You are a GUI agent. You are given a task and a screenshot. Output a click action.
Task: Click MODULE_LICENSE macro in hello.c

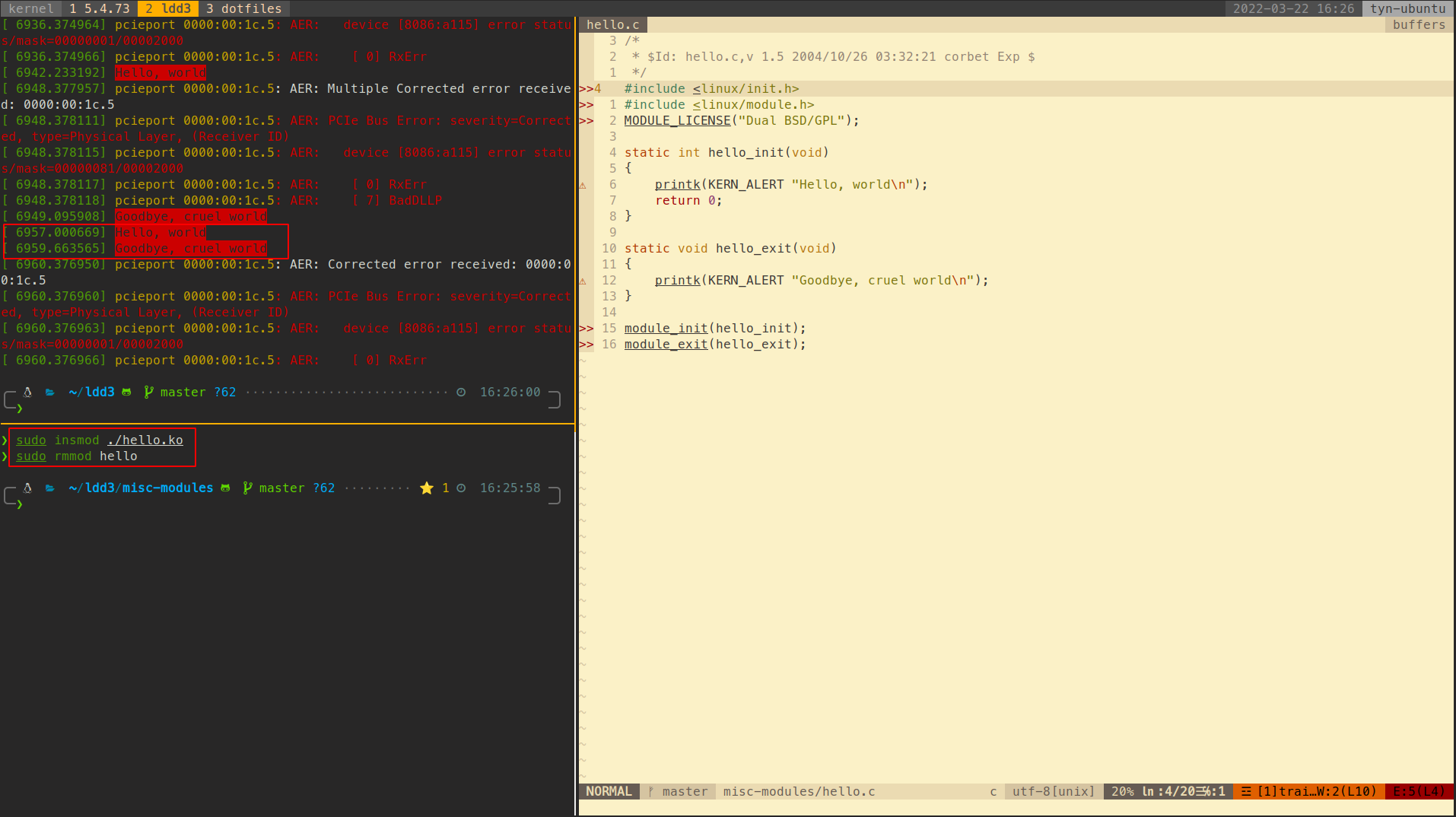[678, 120]
